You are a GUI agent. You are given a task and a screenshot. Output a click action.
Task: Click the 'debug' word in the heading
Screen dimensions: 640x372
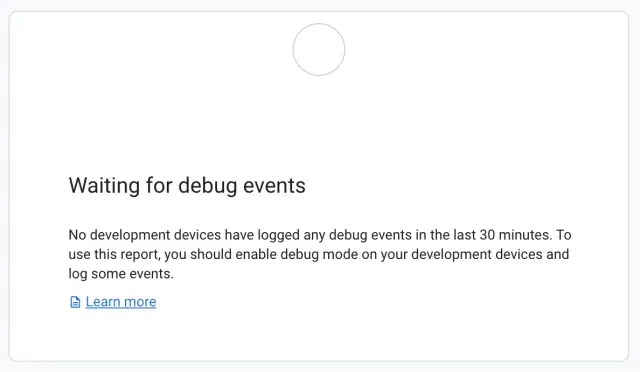point(208,186)
